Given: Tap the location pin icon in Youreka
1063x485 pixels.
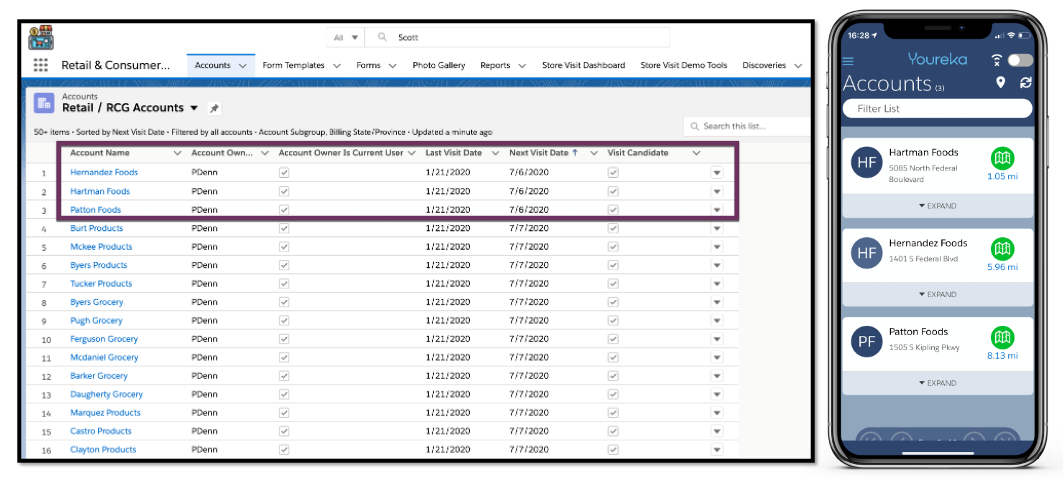Looking at the screenshot, I should (1001, 82).
